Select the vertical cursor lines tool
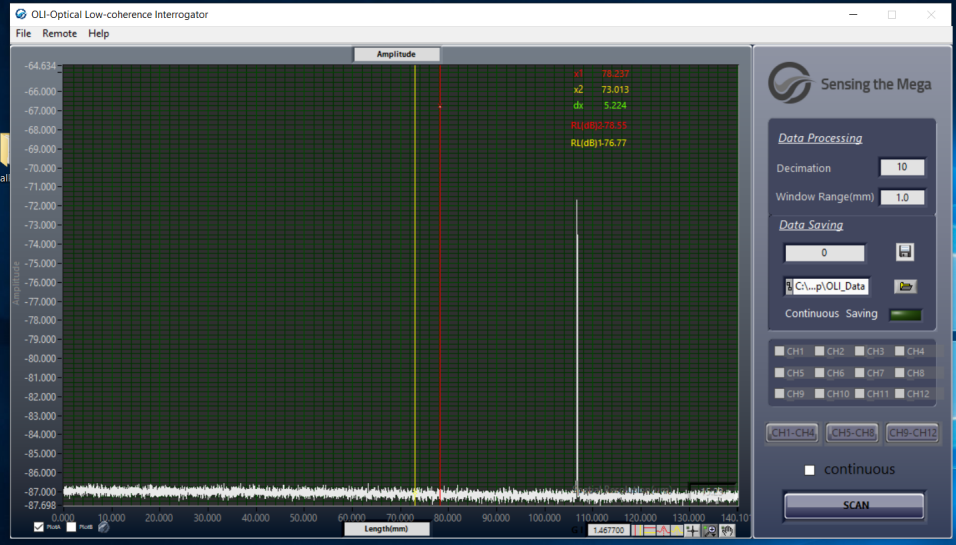This screenshot has height=545, width=956. 637,530
